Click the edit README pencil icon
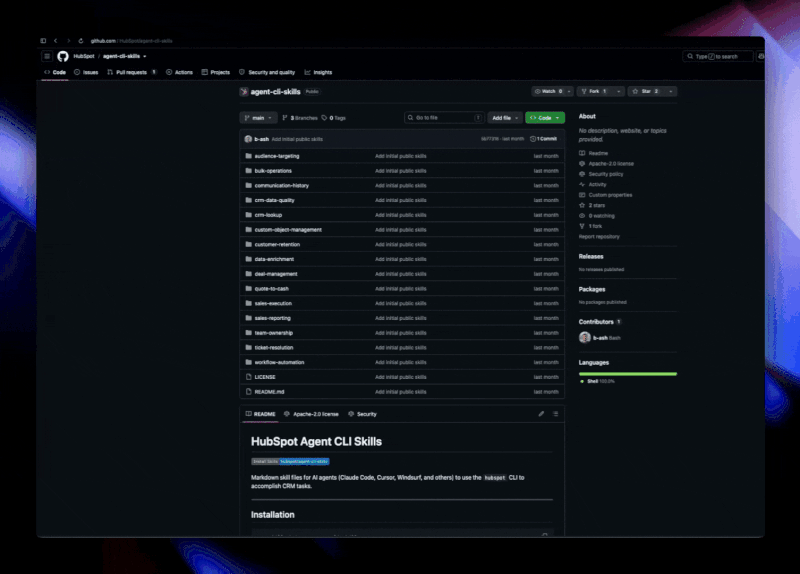Image resolution: width=800 pixels, height=574 pixels. tap(541, 414)
